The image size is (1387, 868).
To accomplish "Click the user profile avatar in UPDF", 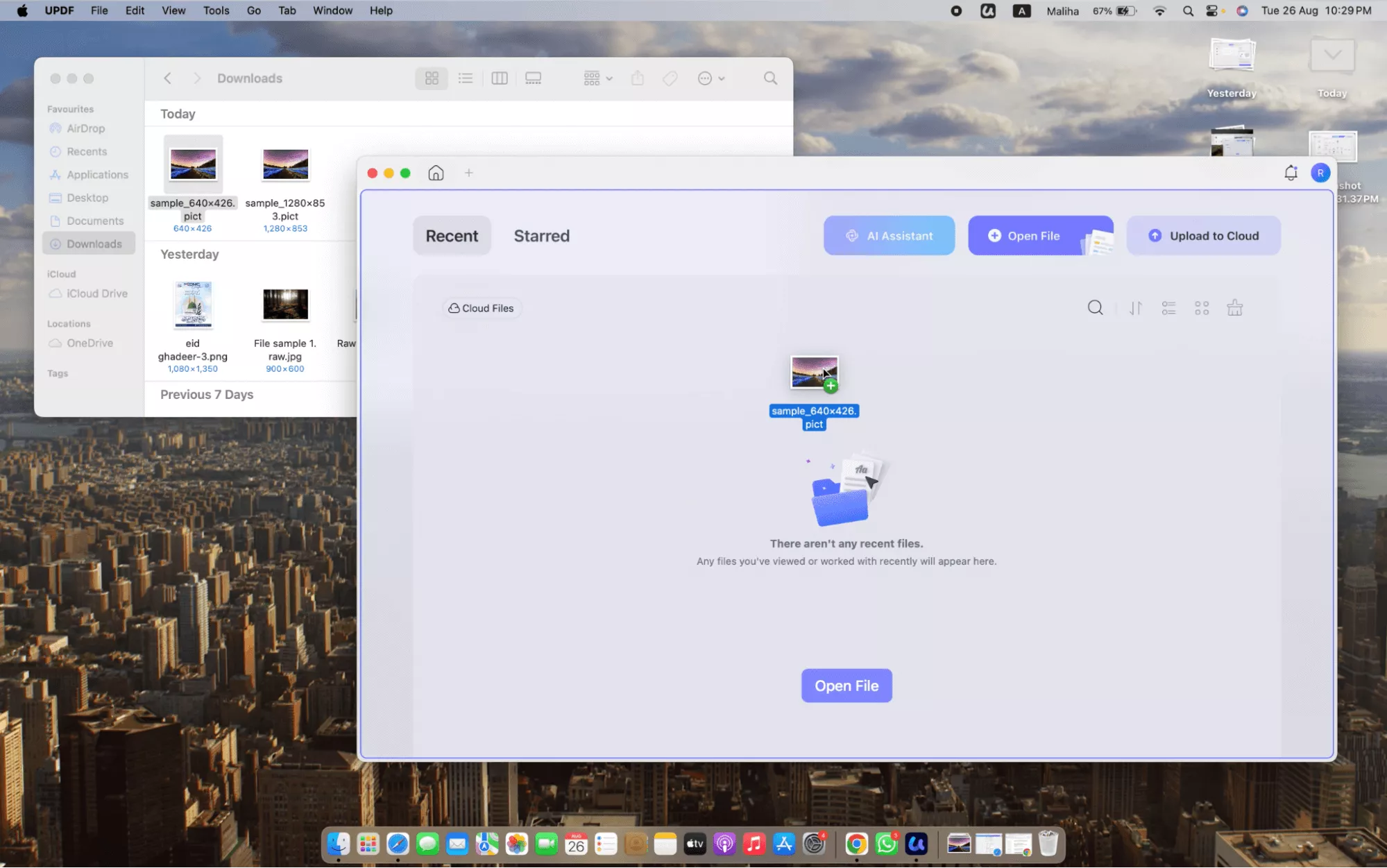I will (1320, 173).
